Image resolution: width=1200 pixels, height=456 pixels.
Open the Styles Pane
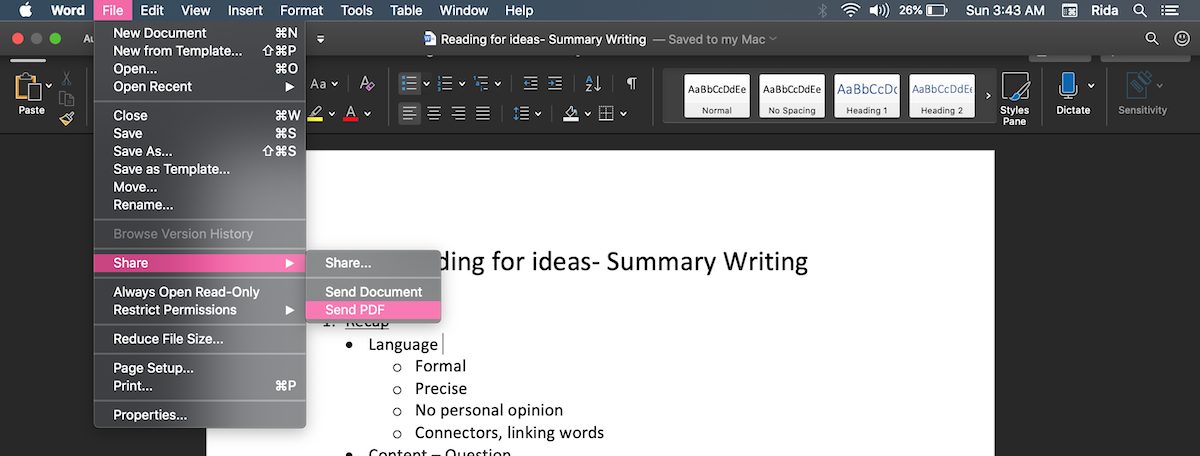click(x=1014, y=97)
